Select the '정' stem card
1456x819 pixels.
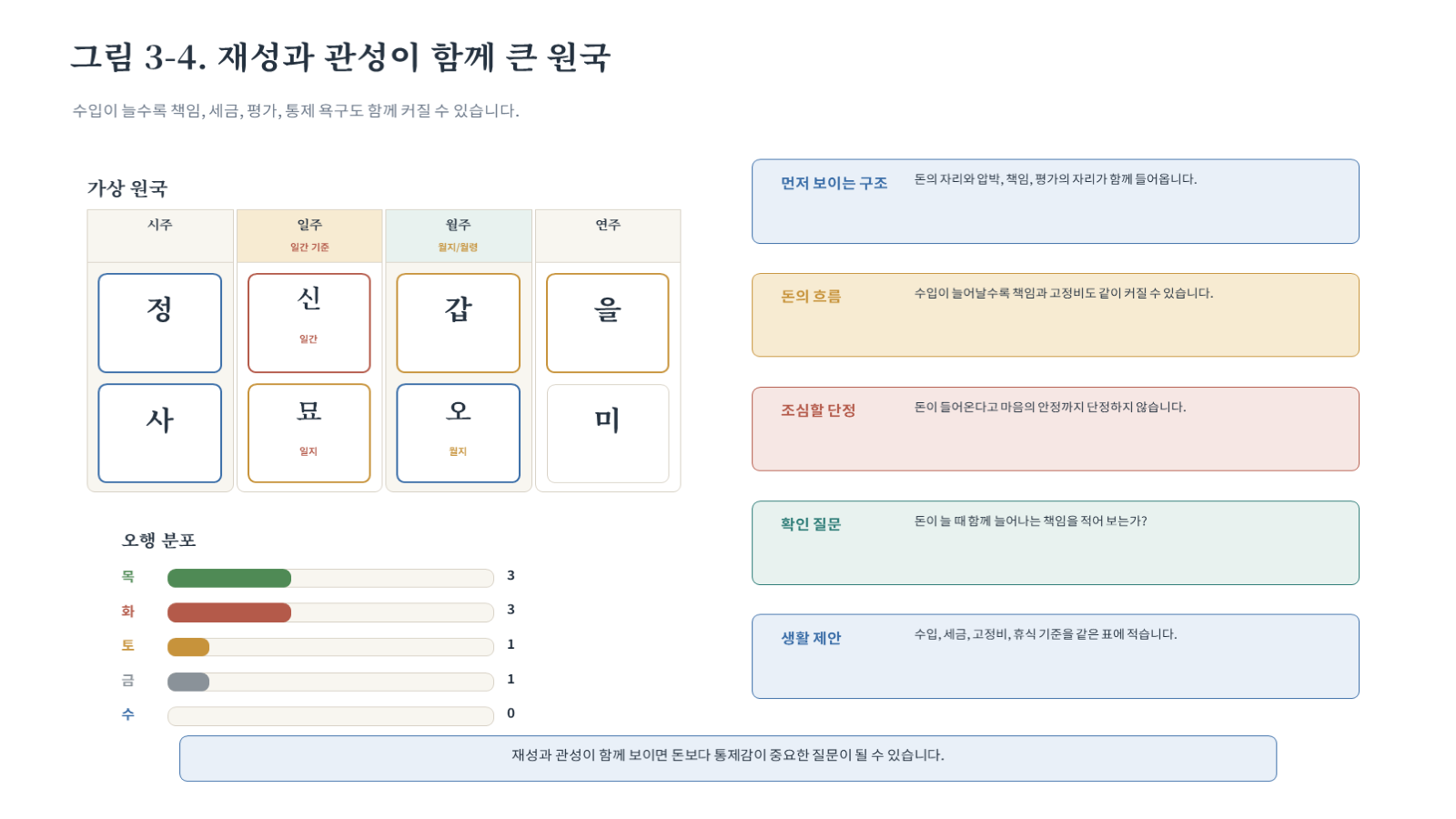point(160,323)
